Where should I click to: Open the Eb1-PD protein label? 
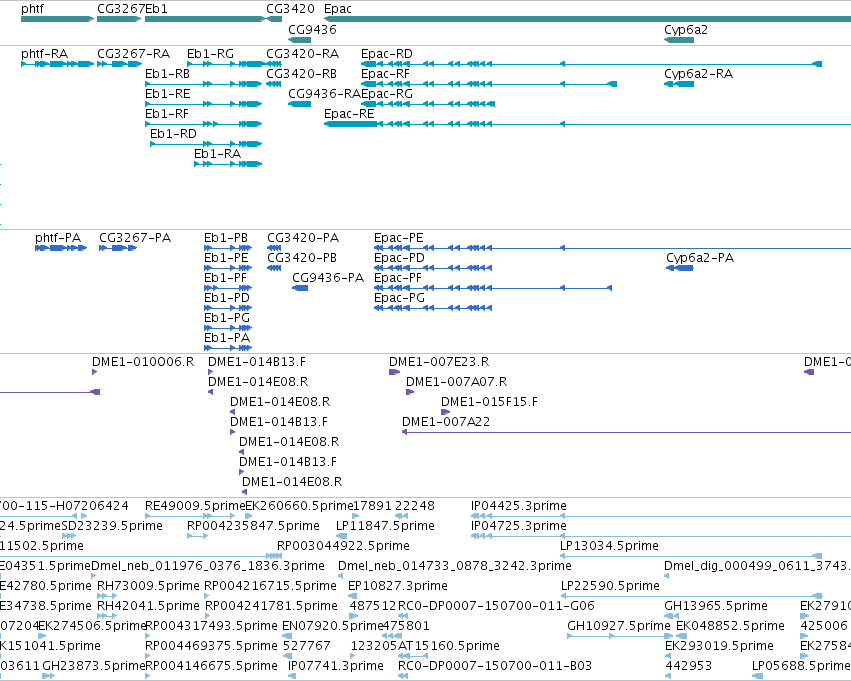point(227,298)
